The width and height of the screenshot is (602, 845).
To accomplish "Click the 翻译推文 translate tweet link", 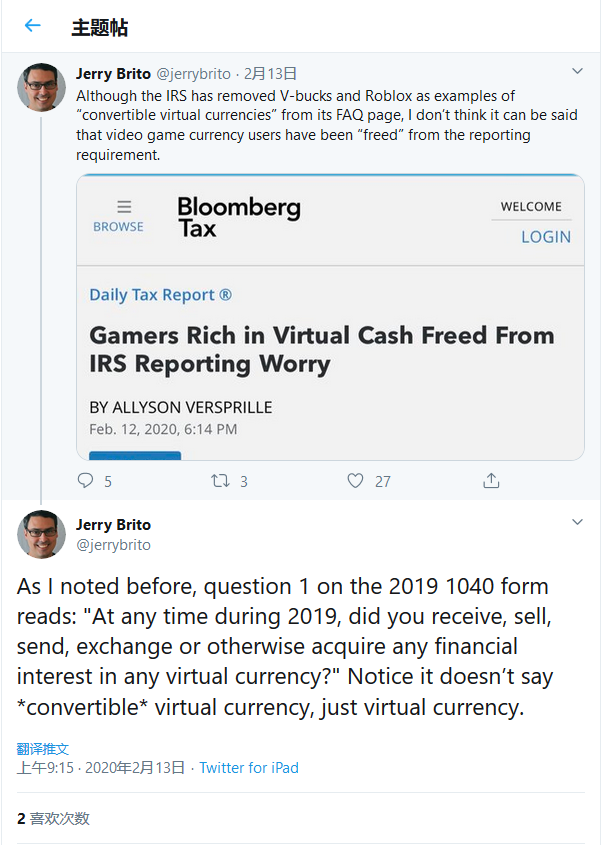I will point(43,749).
